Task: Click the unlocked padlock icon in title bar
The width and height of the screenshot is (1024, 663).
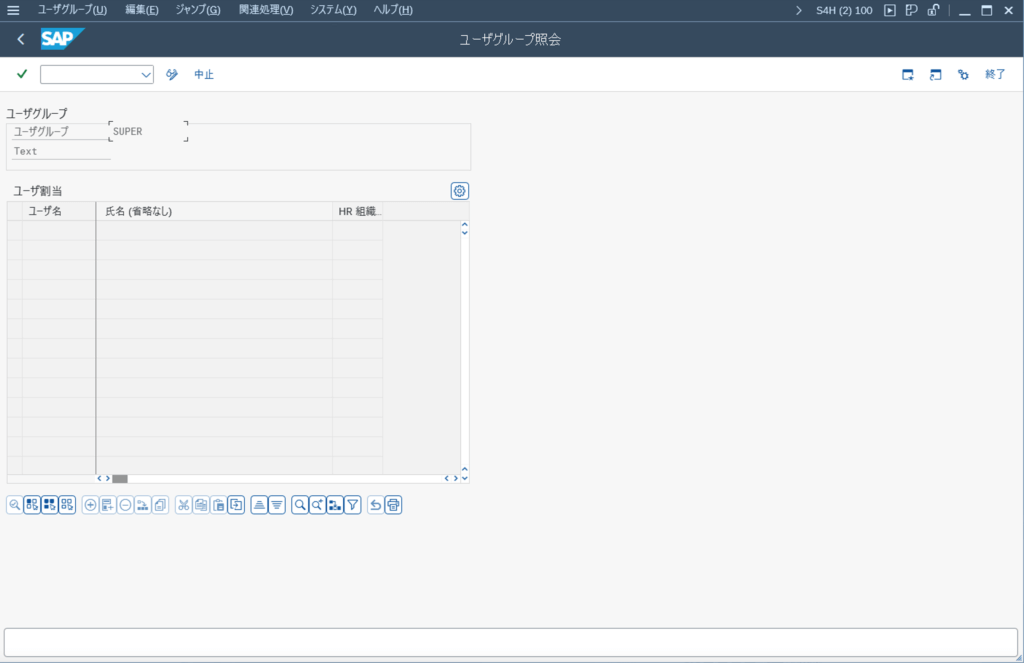Action: point(933,10)
